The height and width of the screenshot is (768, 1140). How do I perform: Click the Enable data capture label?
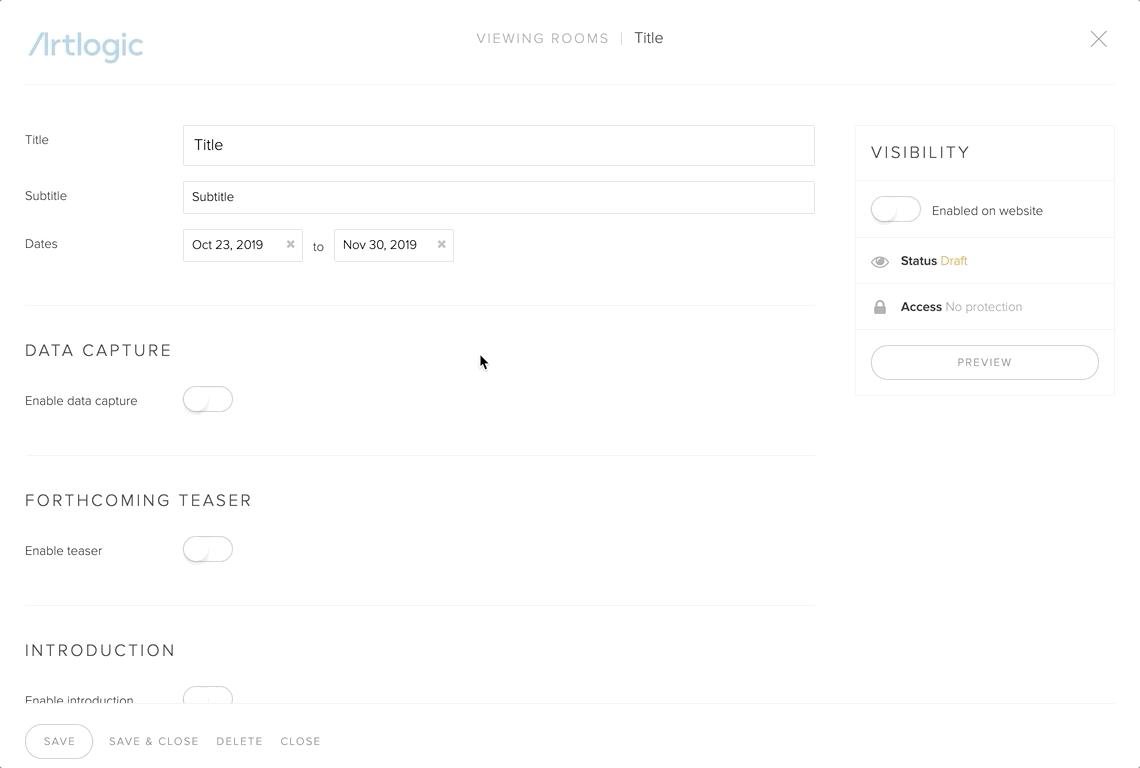click(81, 401)
